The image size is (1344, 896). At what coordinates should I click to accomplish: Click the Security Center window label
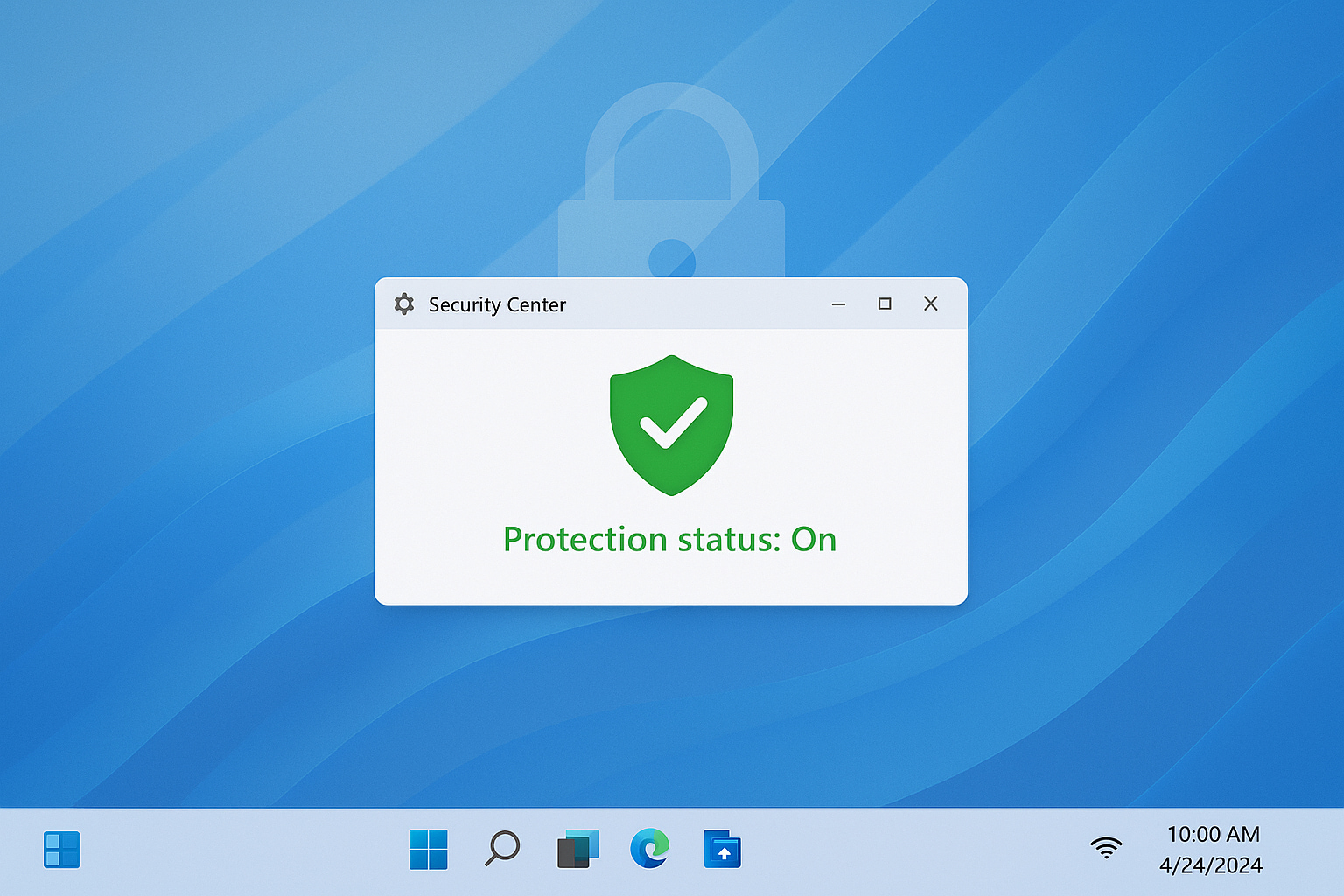click(497, 304)
